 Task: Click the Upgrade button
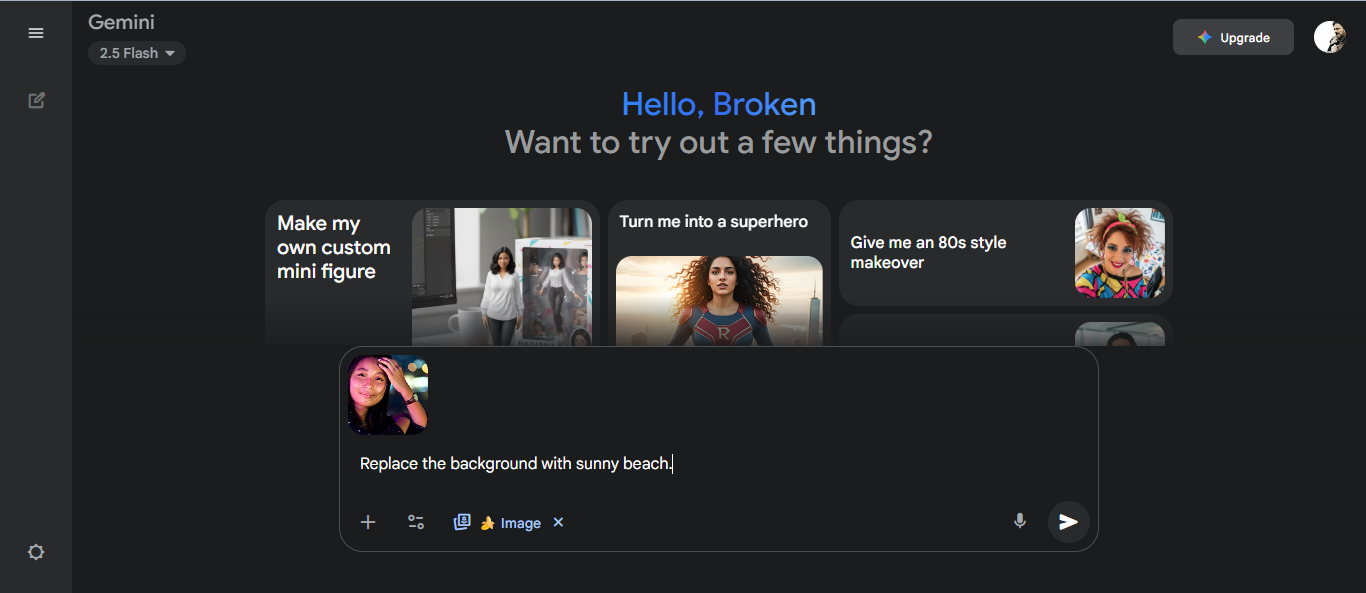[x=1233, y=37]
